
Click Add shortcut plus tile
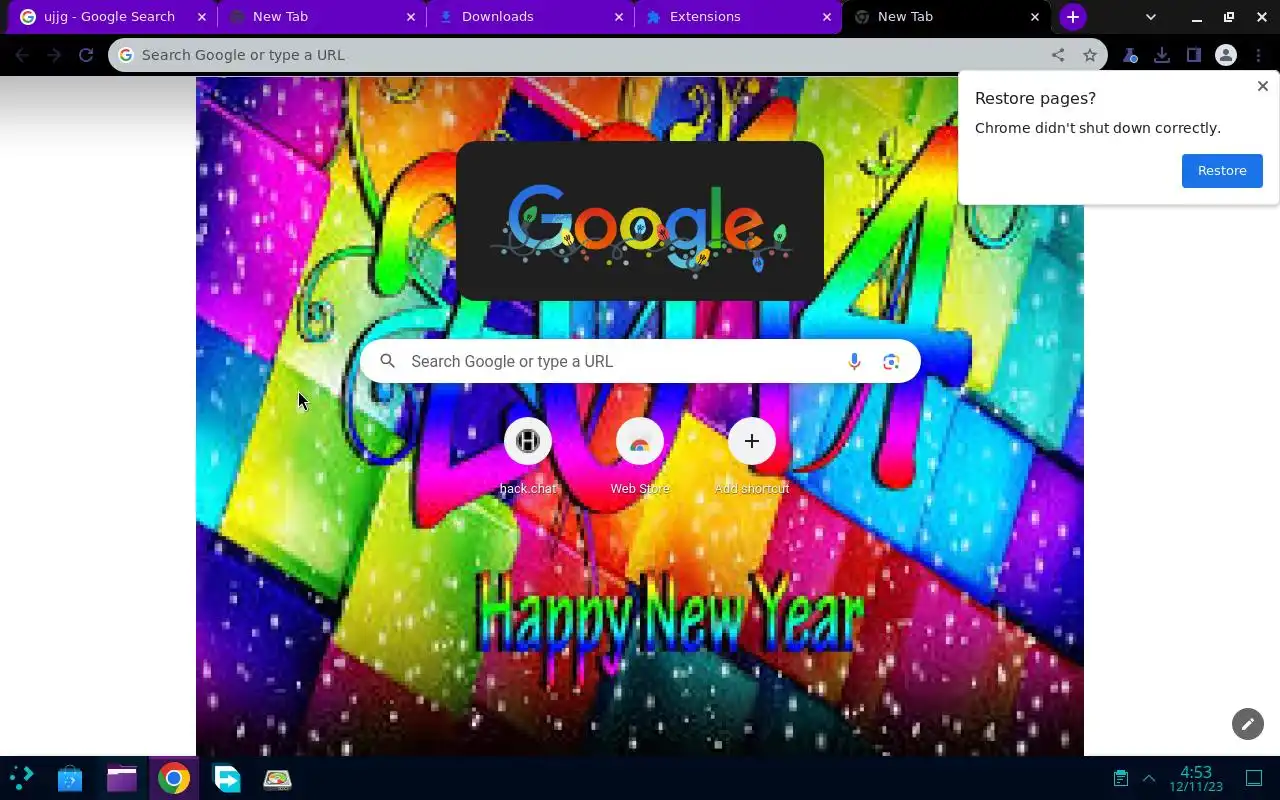tap(752, 456)
